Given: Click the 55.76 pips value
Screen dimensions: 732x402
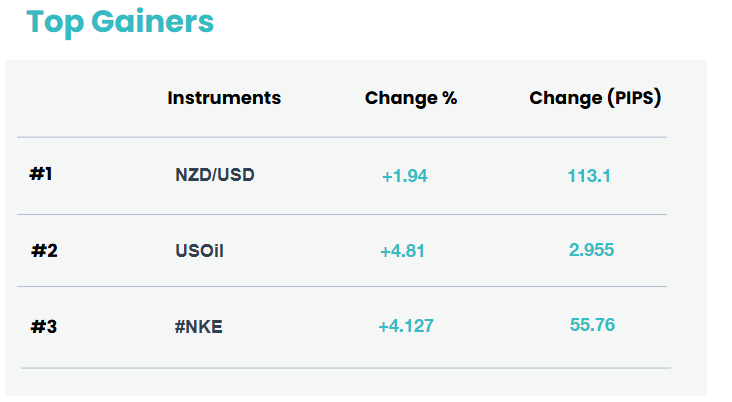Looking at the screenshot, I should [x=592, y=325].
